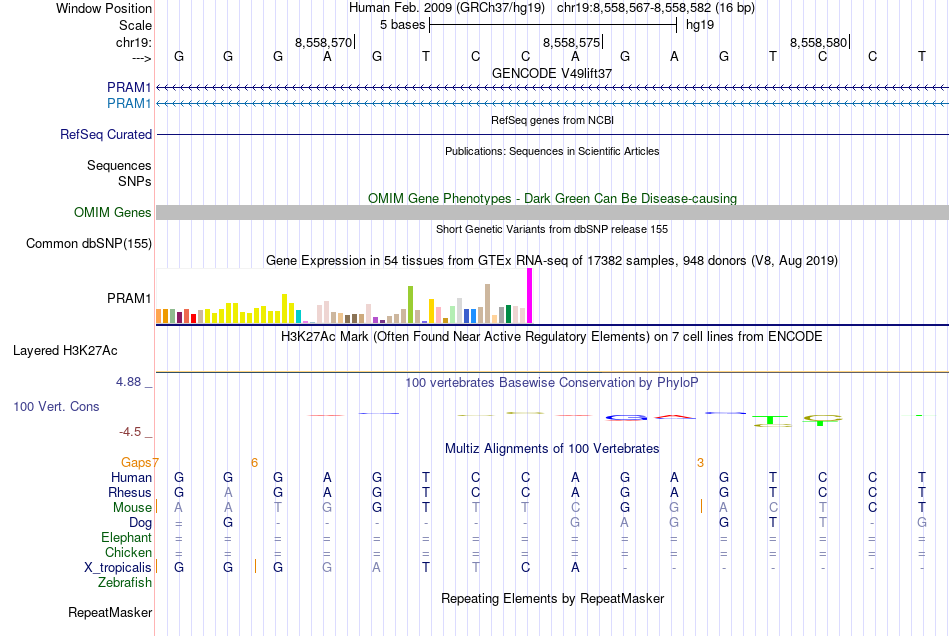950x636 pixels.
Task: Click the X_tropicalis alignment row label
Action: [118, 568]
